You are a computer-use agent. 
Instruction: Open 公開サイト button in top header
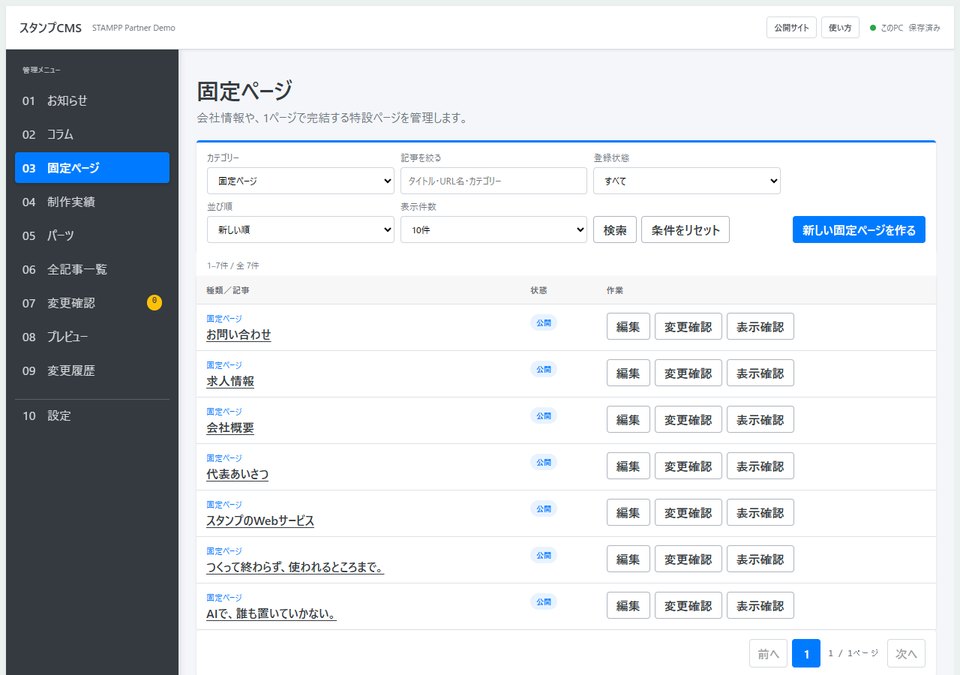[x=791, y=28]
